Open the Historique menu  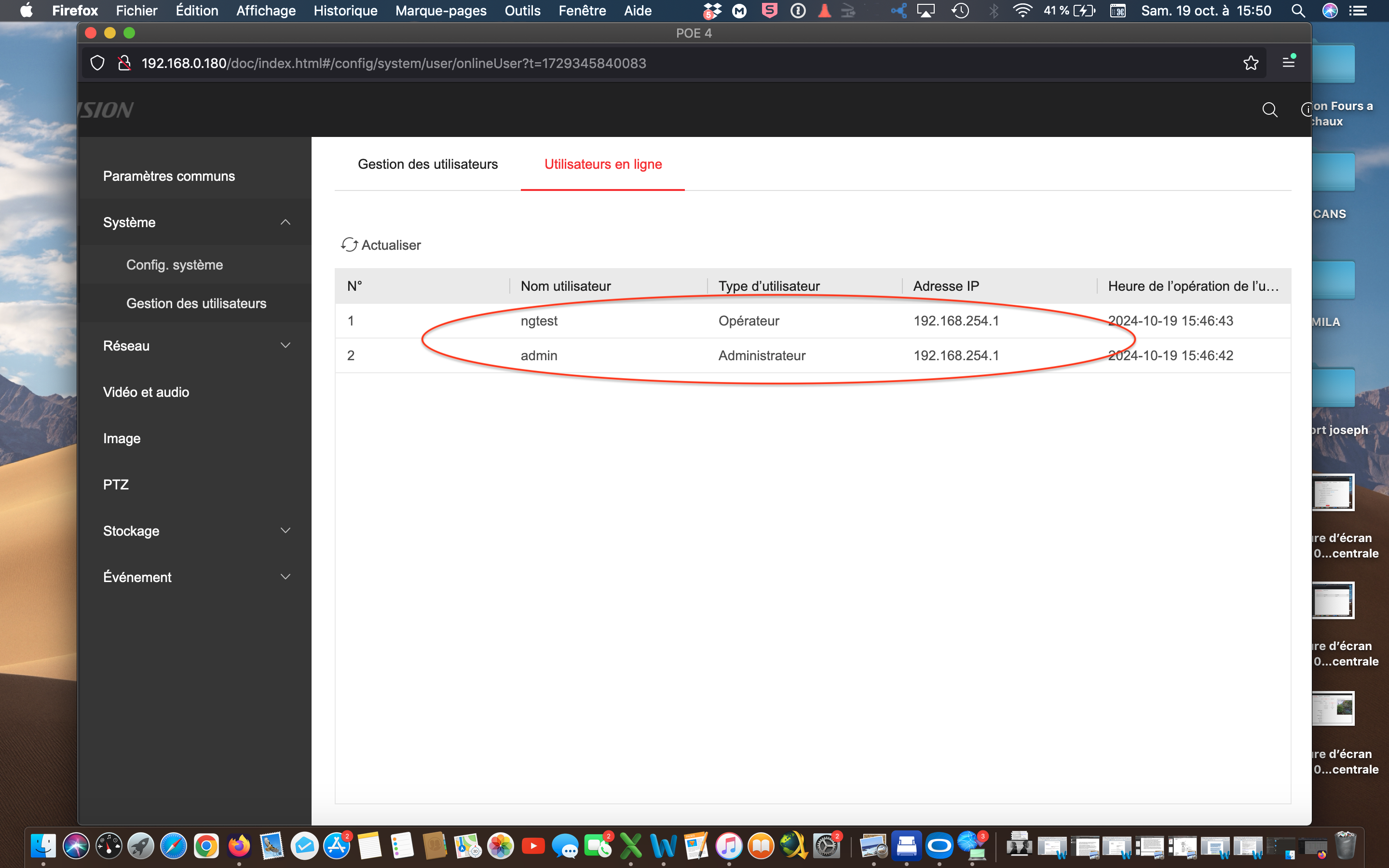pyautogui.click(x=345, y=10)
